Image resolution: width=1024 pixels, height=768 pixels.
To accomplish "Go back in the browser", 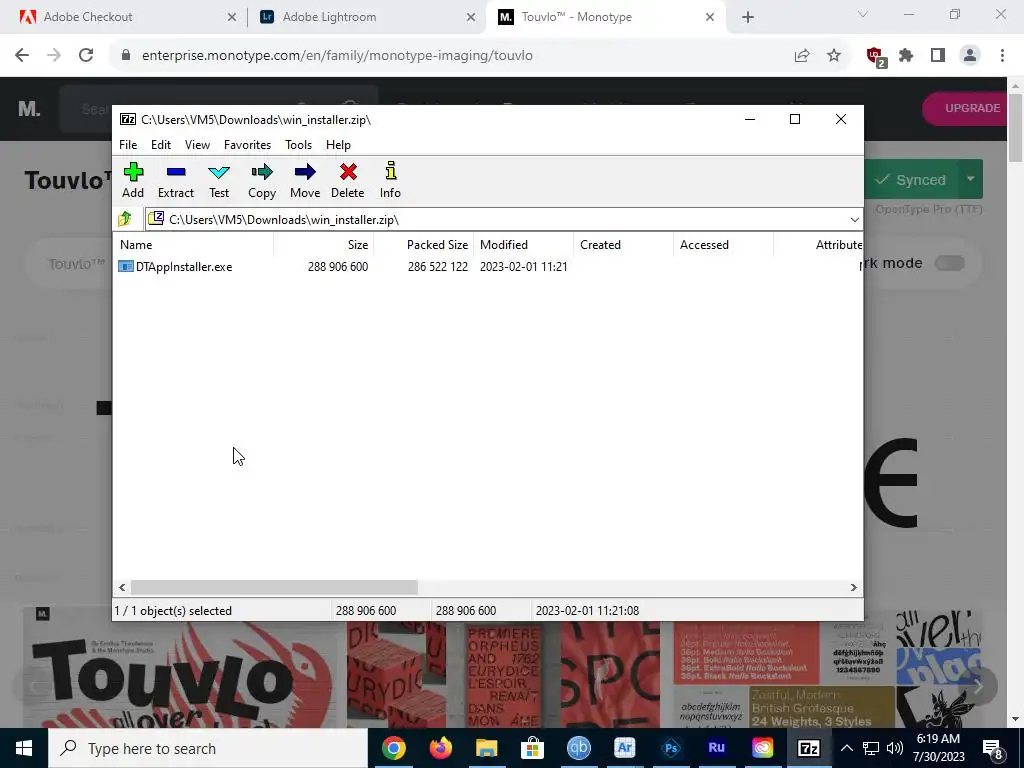I will pyautogui.click(x=22, y=56).
